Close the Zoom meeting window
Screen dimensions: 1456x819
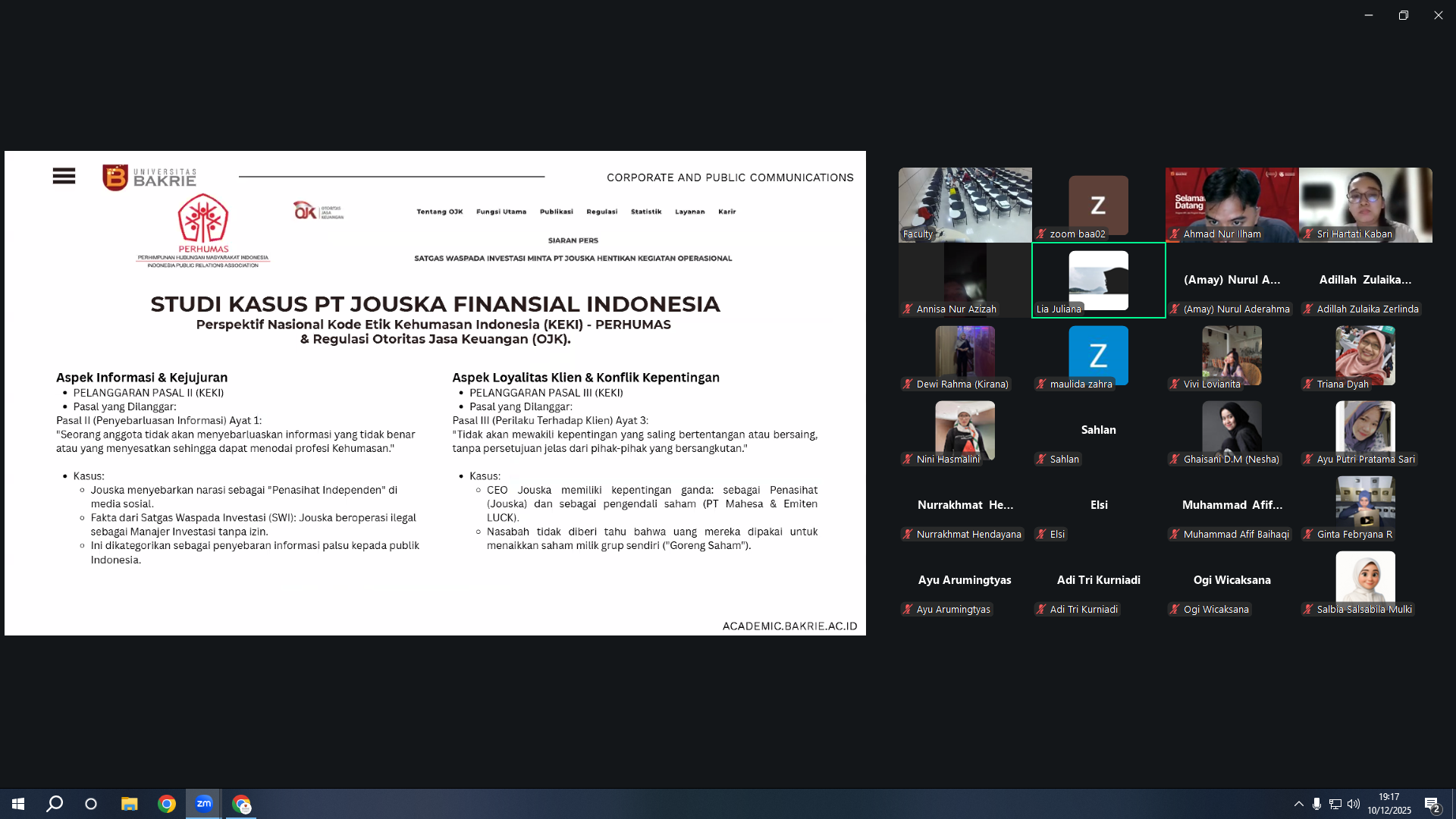1439,15
